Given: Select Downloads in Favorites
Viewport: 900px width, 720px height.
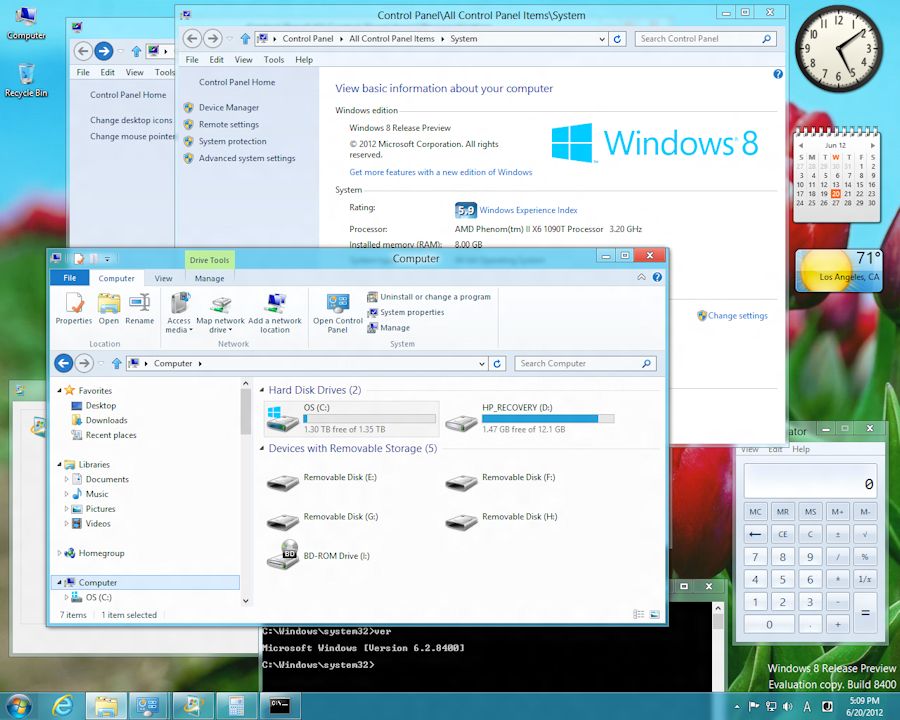Looking at the screenshot, I should pyautogui.click(x=106, y=420).
